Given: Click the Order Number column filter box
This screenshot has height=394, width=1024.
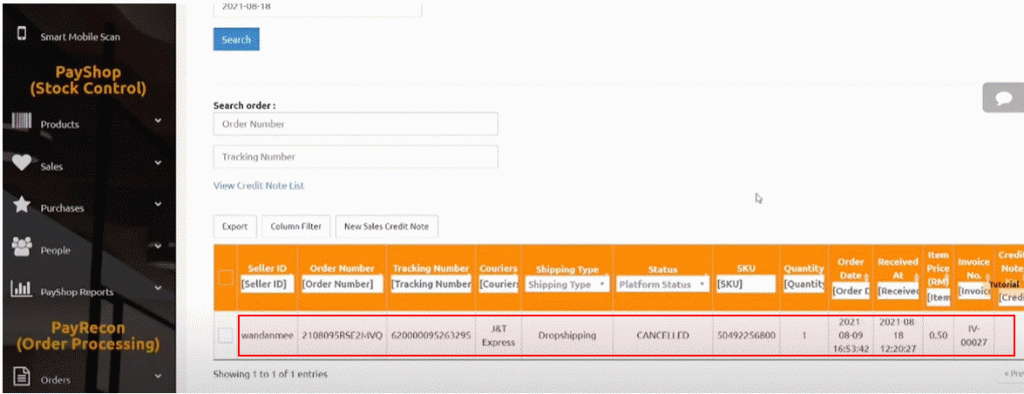Looking at the screenshot, I should pyautogui.click(x=342, y=284).
